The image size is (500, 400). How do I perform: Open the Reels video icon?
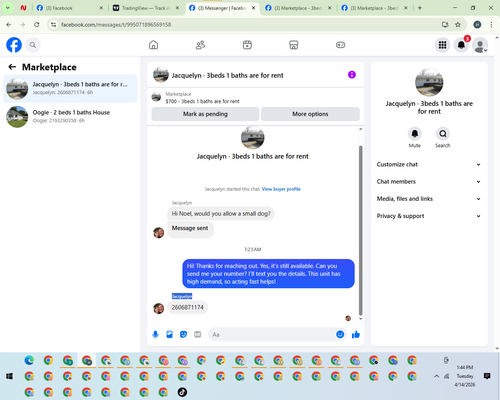(247, 45)
